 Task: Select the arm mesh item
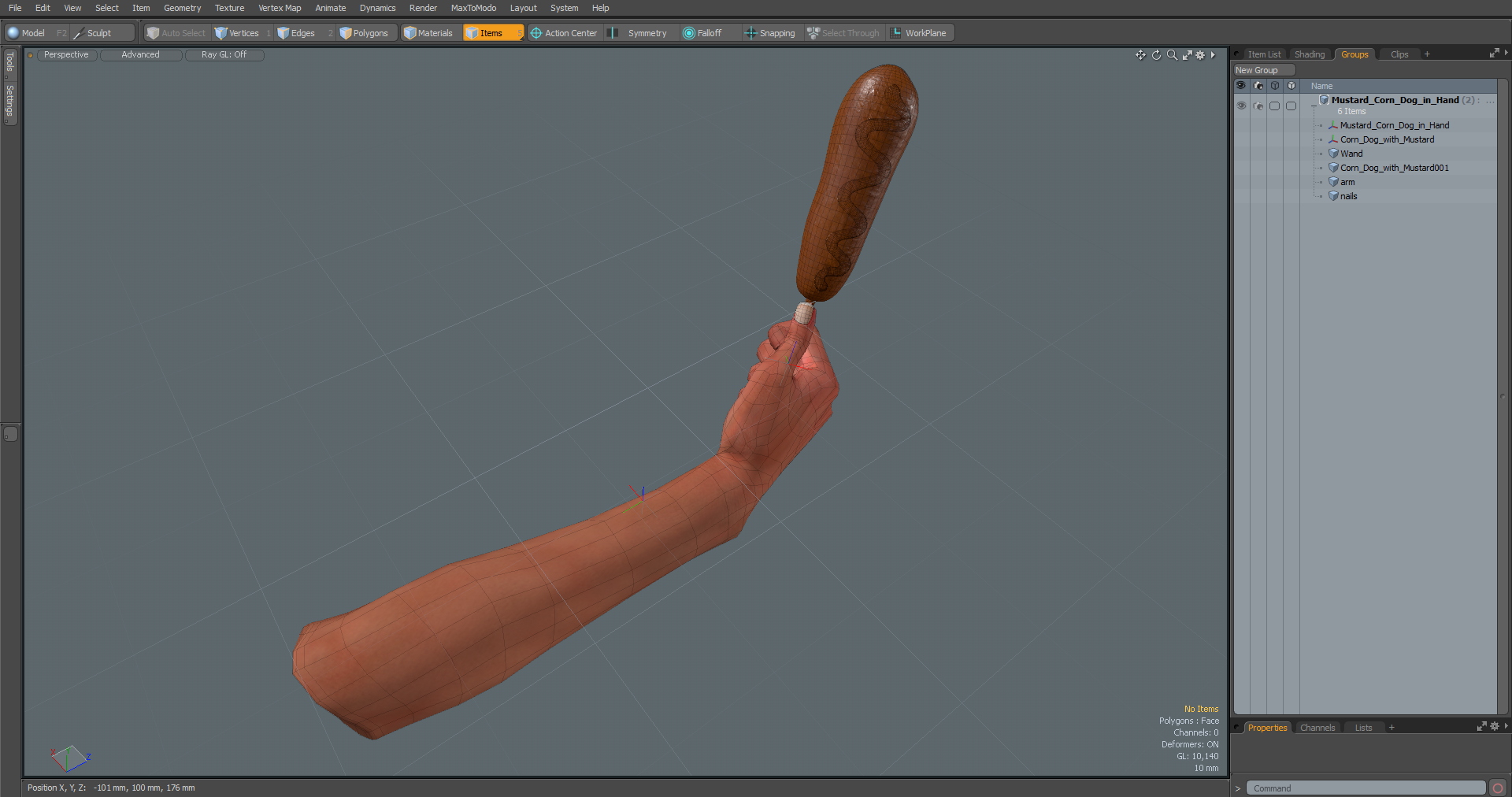click(1347, 182)
